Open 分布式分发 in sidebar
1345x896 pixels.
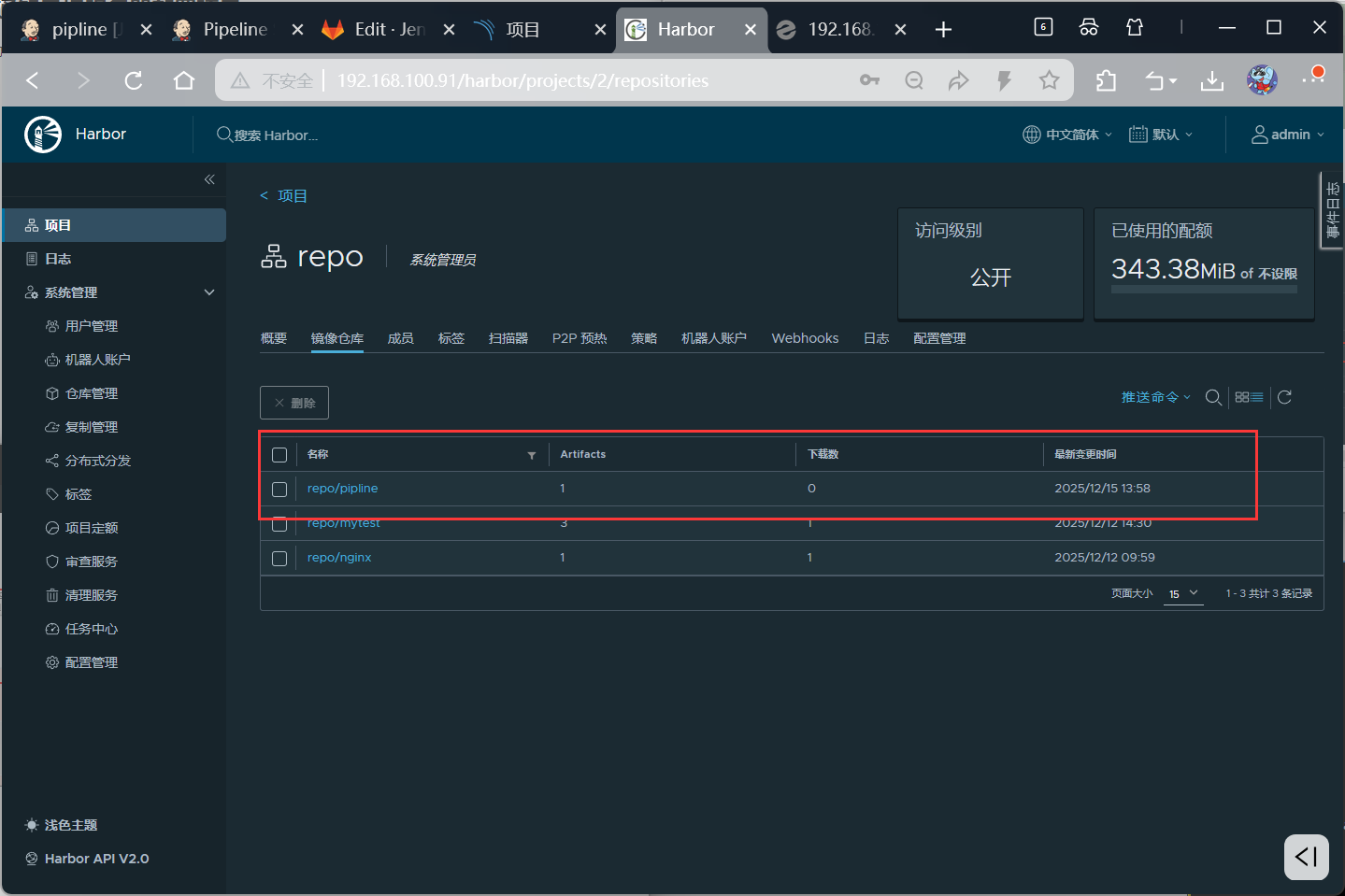(98, 461)
